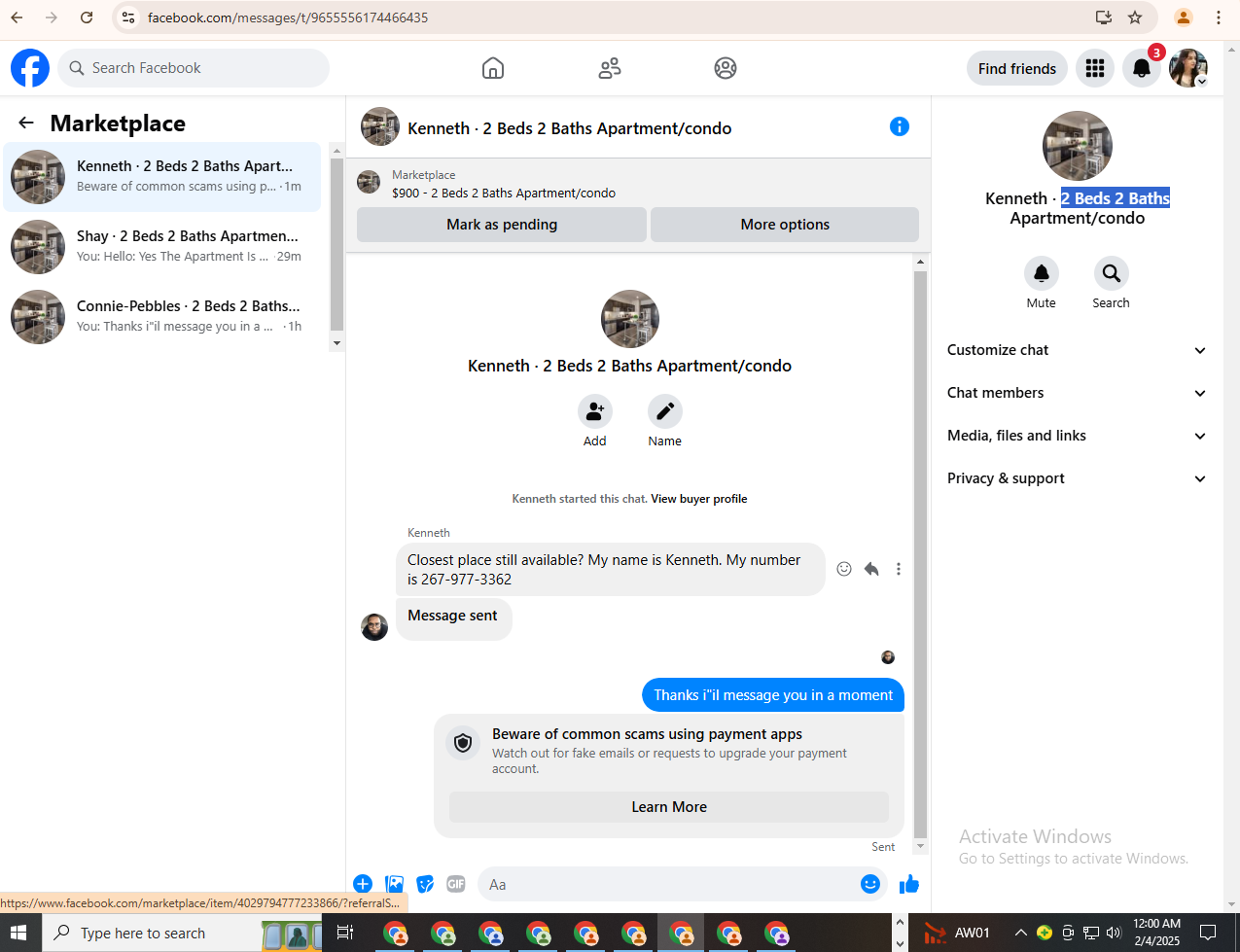Open Connie-Pebbles conversation in chat list

point(161,316)
